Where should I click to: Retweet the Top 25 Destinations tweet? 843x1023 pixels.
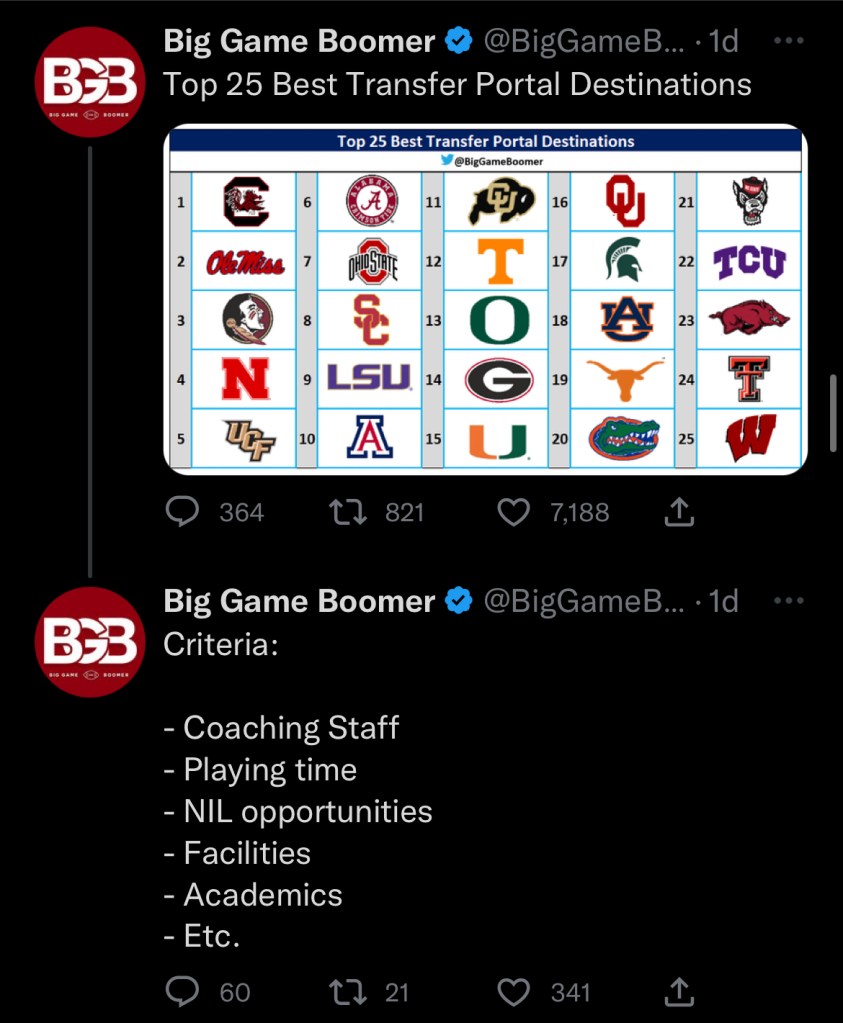click(x=346, y=513)
